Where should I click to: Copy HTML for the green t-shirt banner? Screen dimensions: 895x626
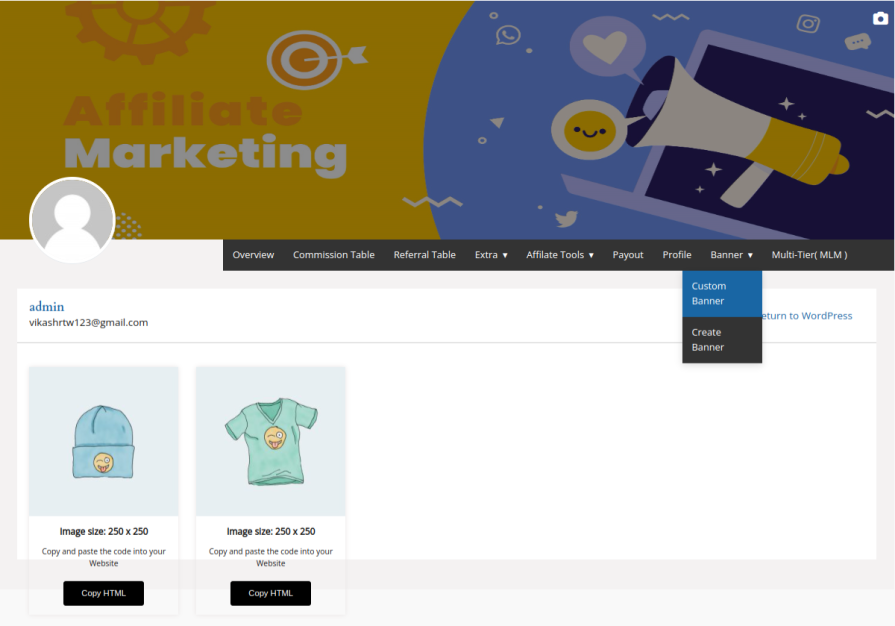click(x=270, y=592)
